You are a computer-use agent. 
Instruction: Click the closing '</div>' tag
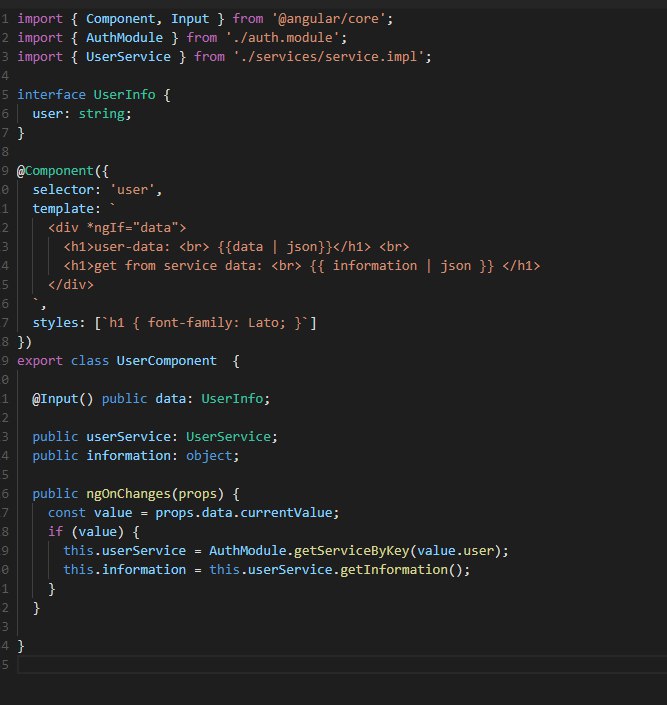(x=71, y=285)
